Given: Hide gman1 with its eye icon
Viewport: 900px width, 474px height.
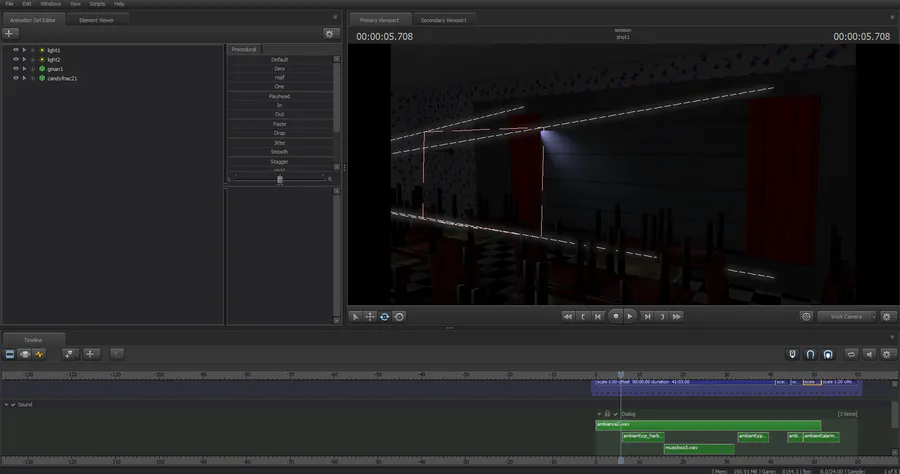Looking at the screenshot, I should [x=16, y=69].
